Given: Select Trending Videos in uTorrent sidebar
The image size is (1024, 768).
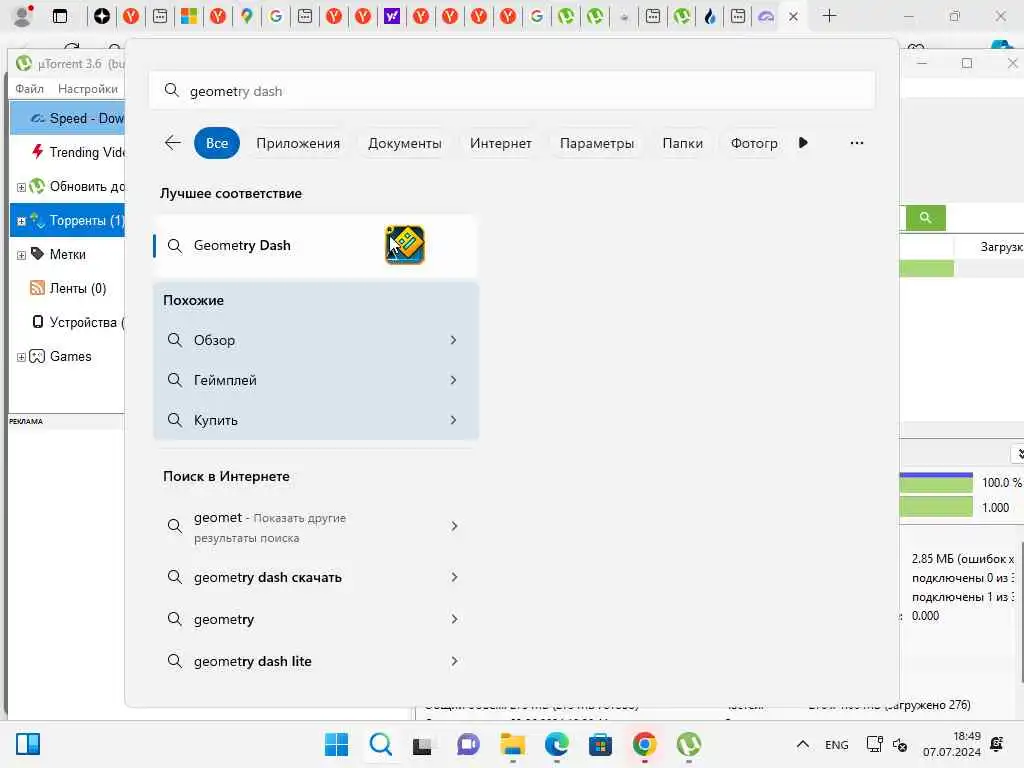Looking at the screenshot, I should click(68, 152).
